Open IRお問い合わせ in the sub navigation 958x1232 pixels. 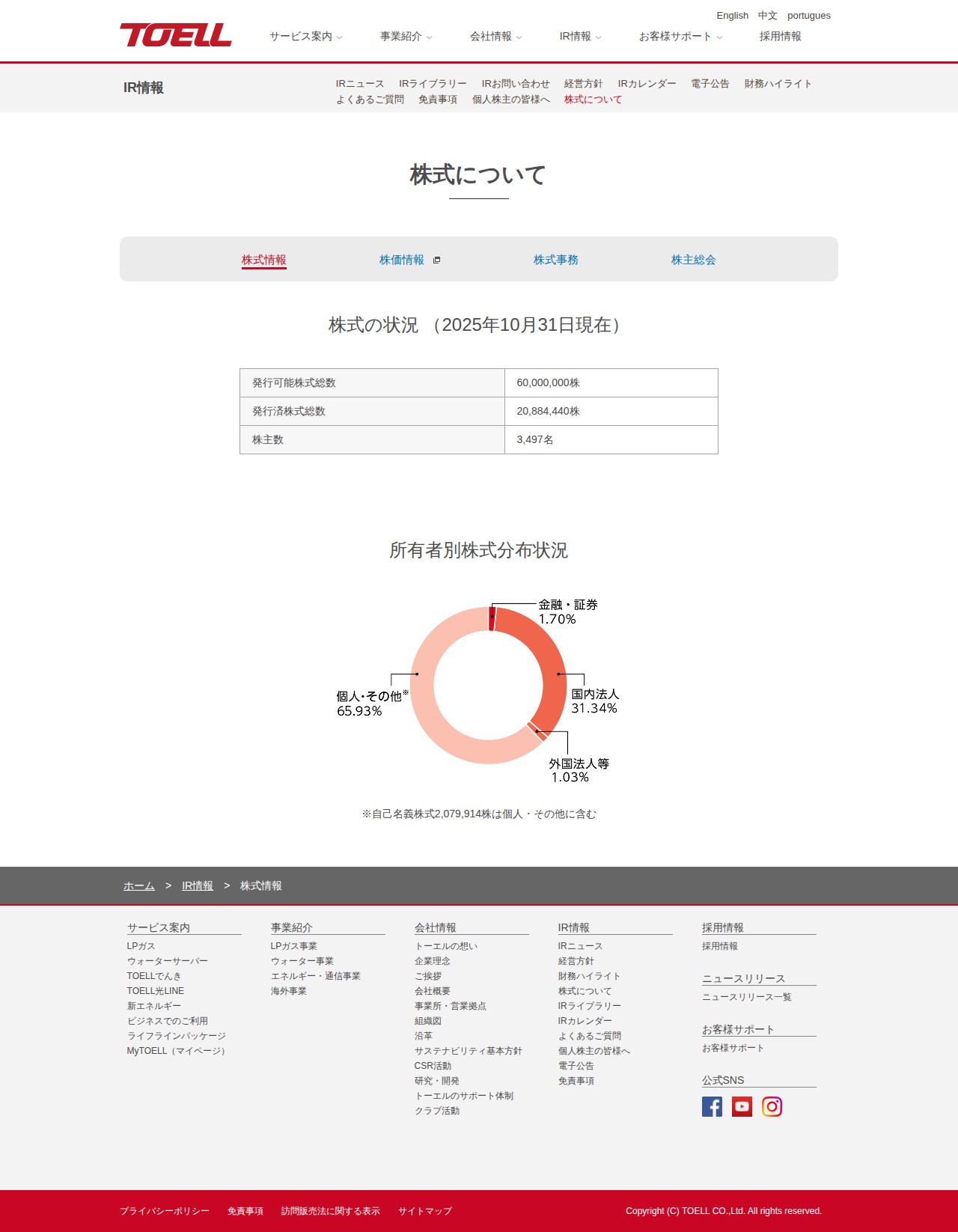[x=516, y=84]
